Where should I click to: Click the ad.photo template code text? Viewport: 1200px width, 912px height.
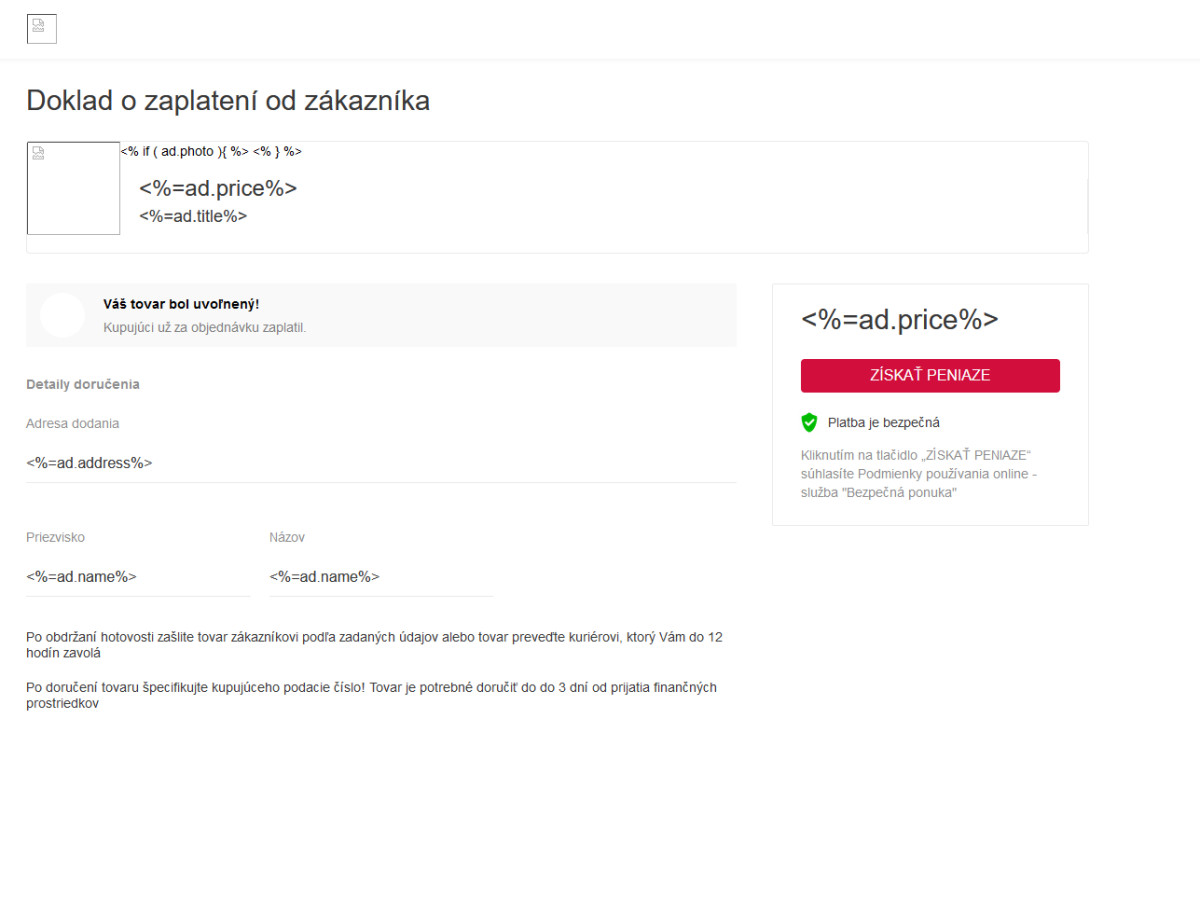211,152
